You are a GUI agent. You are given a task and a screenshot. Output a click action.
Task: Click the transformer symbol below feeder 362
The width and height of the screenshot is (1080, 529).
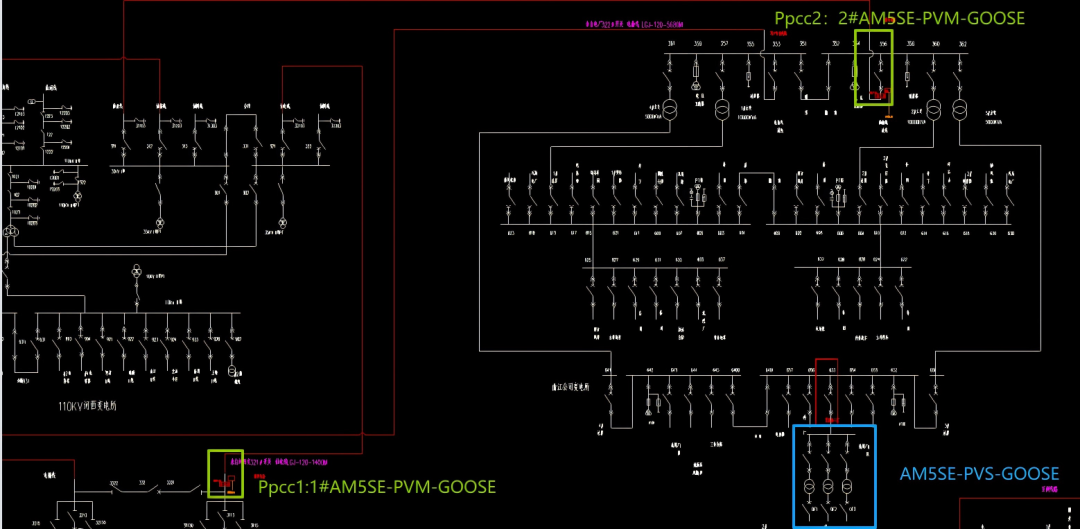[x=959, y=110]
